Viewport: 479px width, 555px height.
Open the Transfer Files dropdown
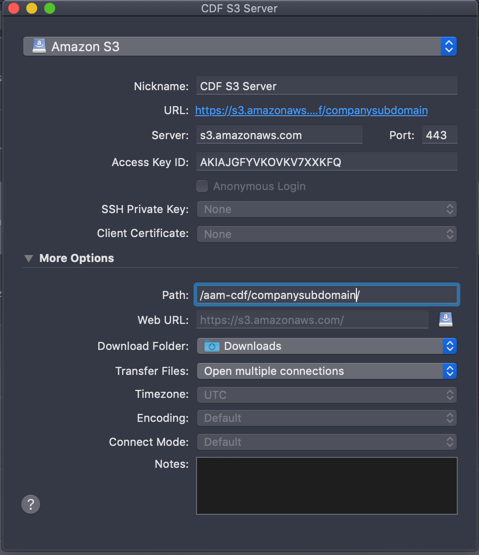[x=327, y=371]
